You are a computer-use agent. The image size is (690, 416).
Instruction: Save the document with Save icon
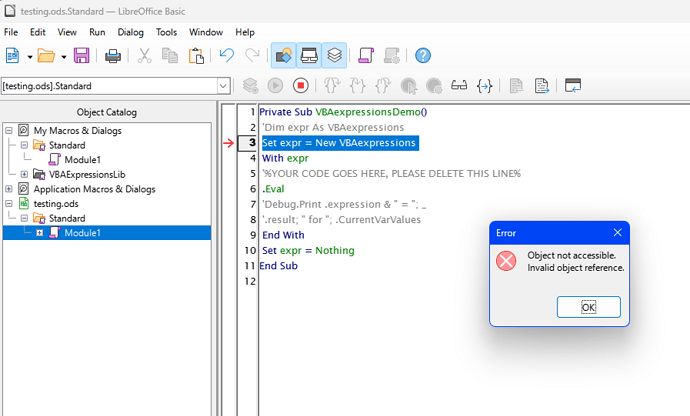(x=81, y=56)
